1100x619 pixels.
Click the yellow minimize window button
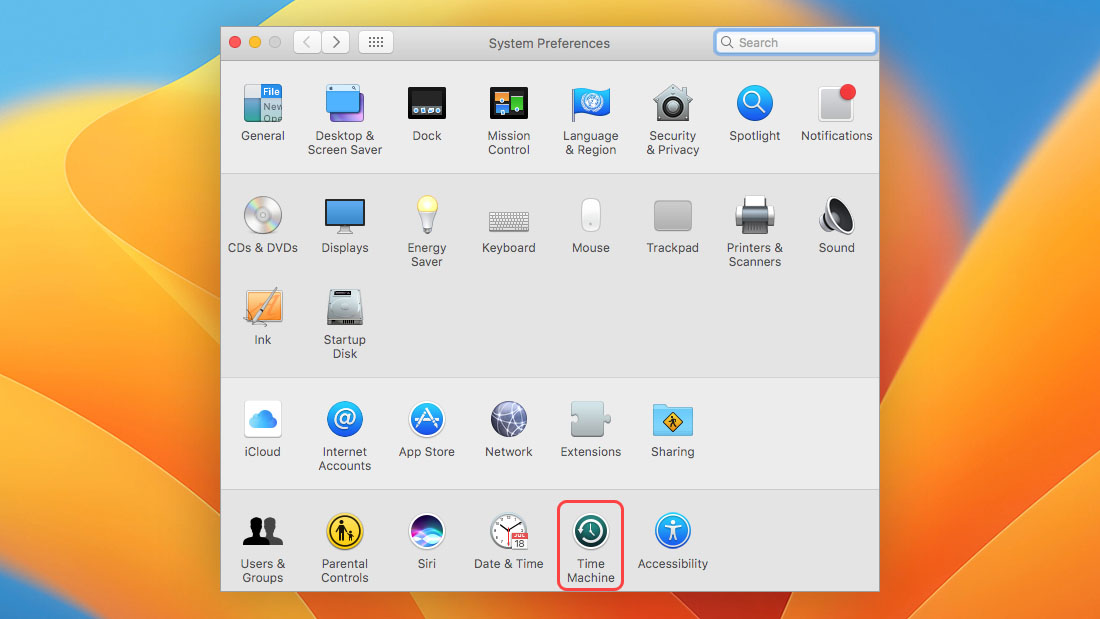coord(255,42)
